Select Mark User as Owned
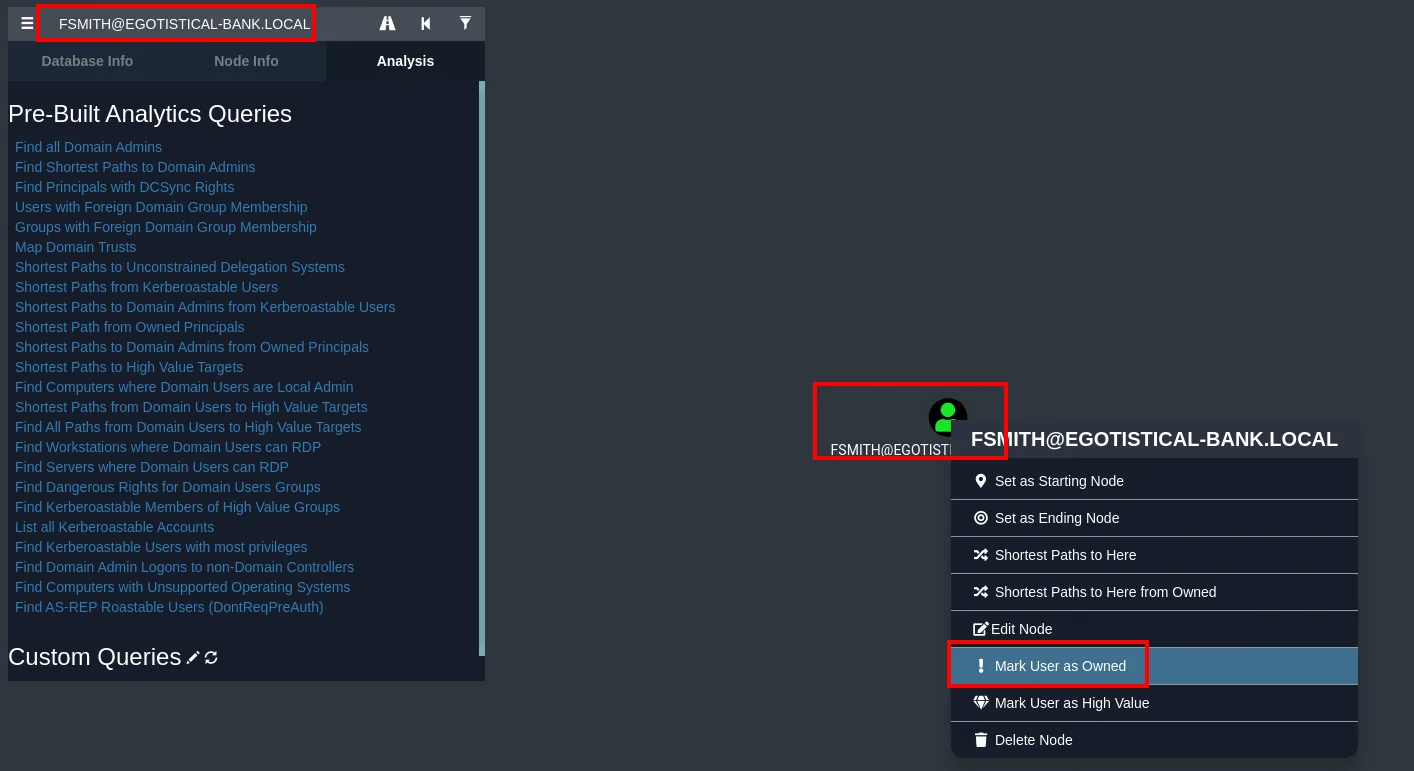This screenshot has height=771, width=1414. tap(1154, 666)
